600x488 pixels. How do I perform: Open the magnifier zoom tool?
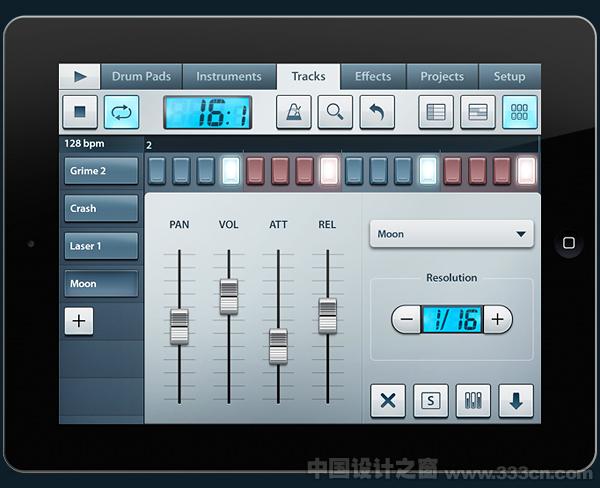coord(335,112)
